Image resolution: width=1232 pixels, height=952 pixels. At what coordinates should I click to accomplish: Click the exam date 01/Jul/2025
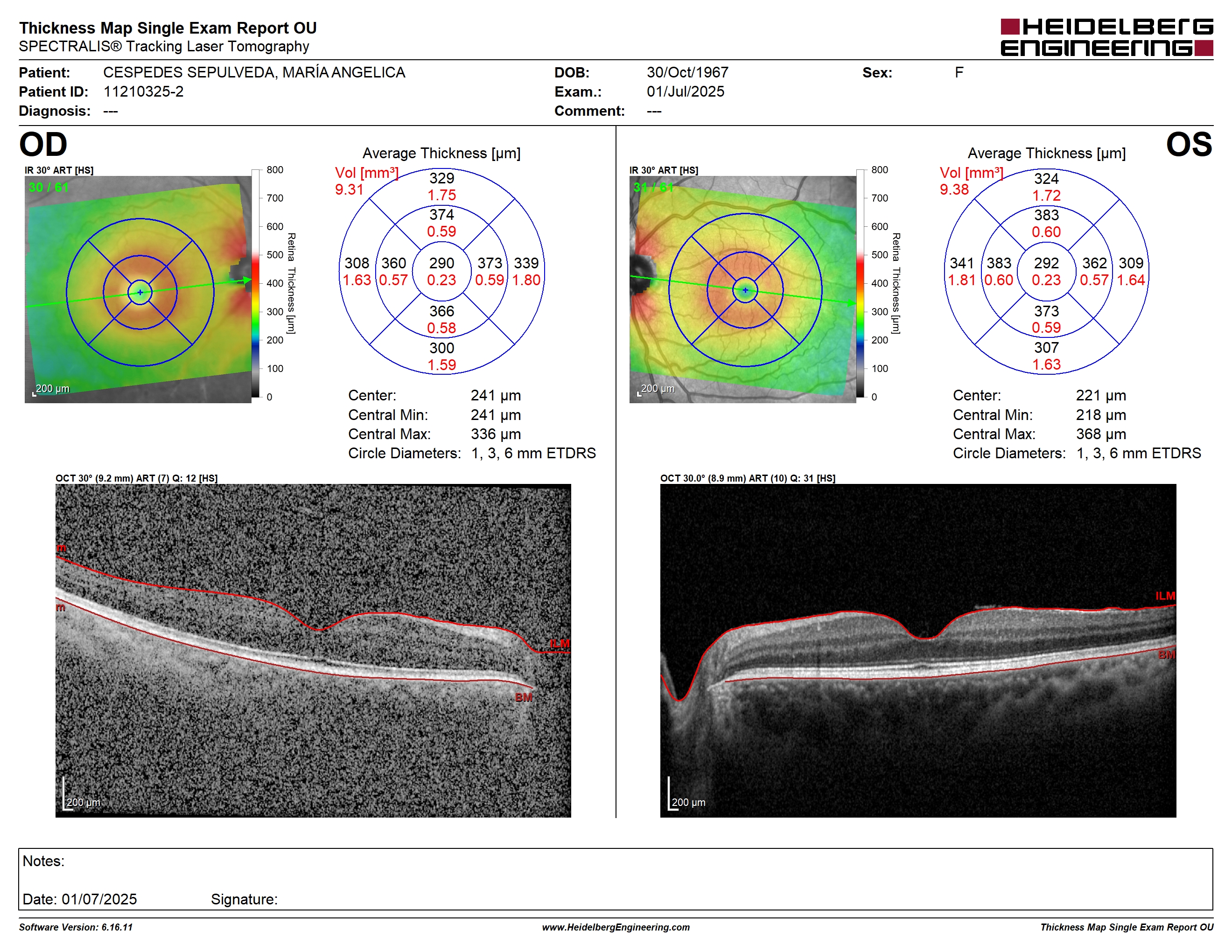tap(685, 91)
